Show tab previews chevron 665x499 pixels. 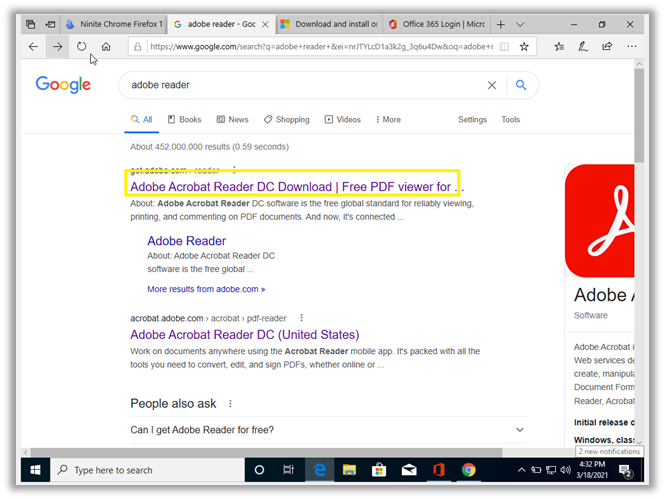click(520, 25)
